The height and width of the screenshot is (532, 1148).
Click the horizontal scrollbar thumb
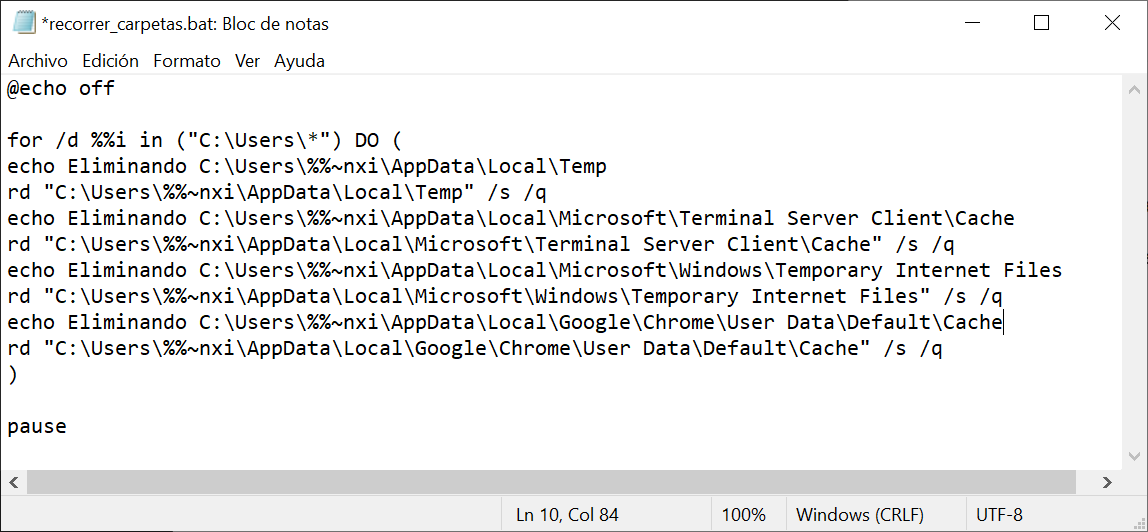(x=551, y=482)
